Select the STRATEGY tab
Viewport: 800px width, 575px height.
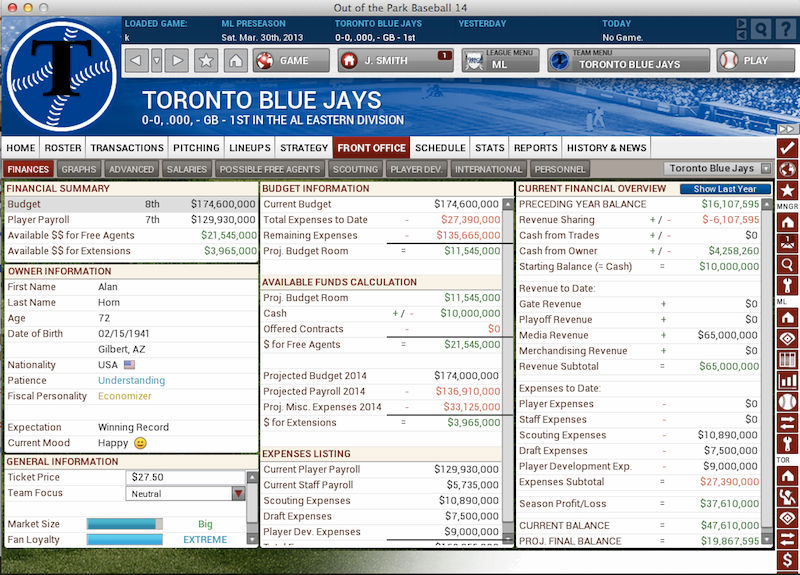click(304, 147)
